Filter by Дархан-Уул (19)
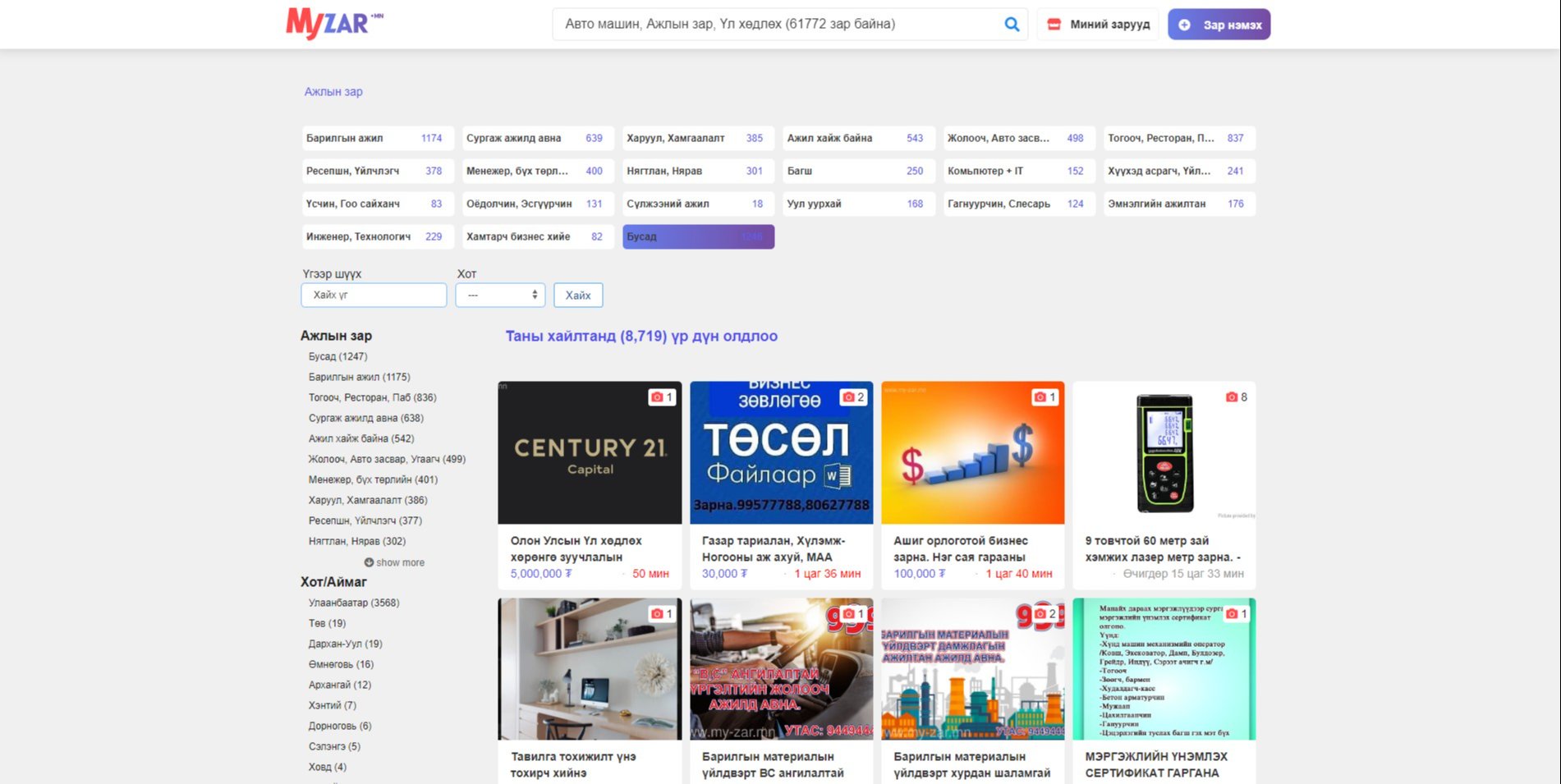The width and height of the screenshot is (1561, 784). coord(345,644)
